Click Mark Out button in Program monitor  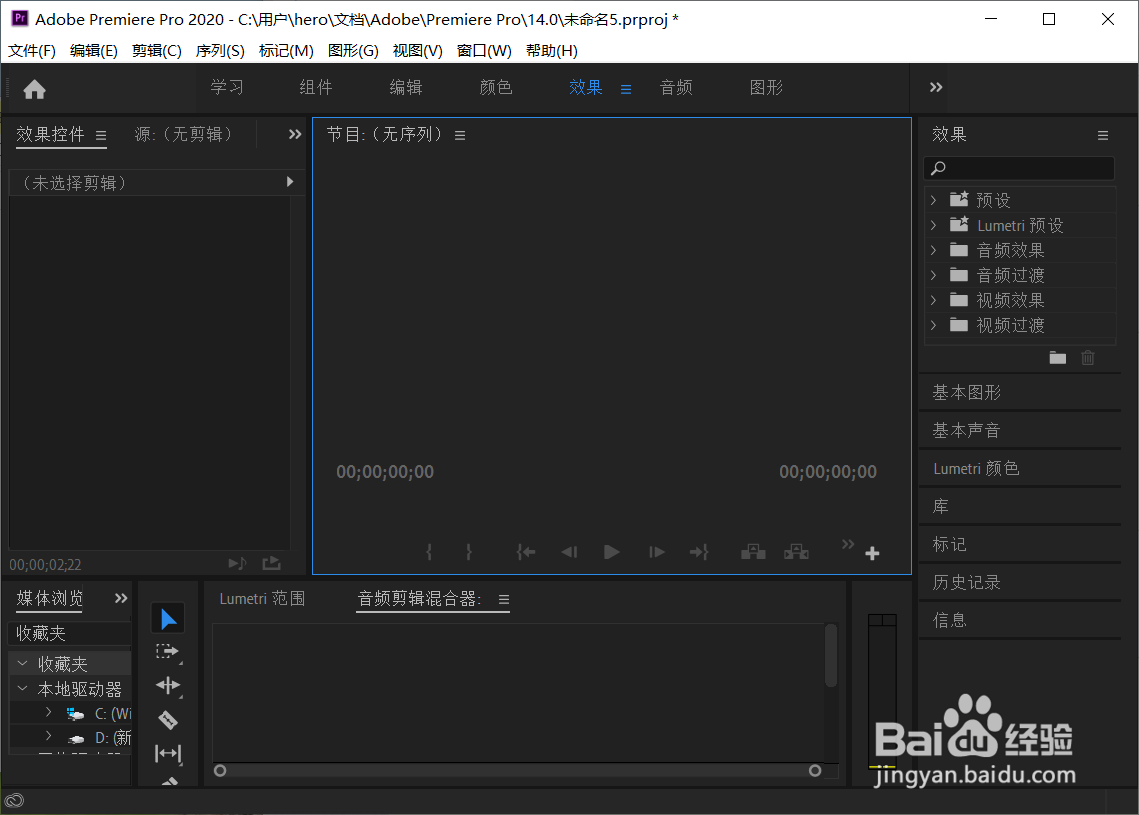[x=469, y=552]
